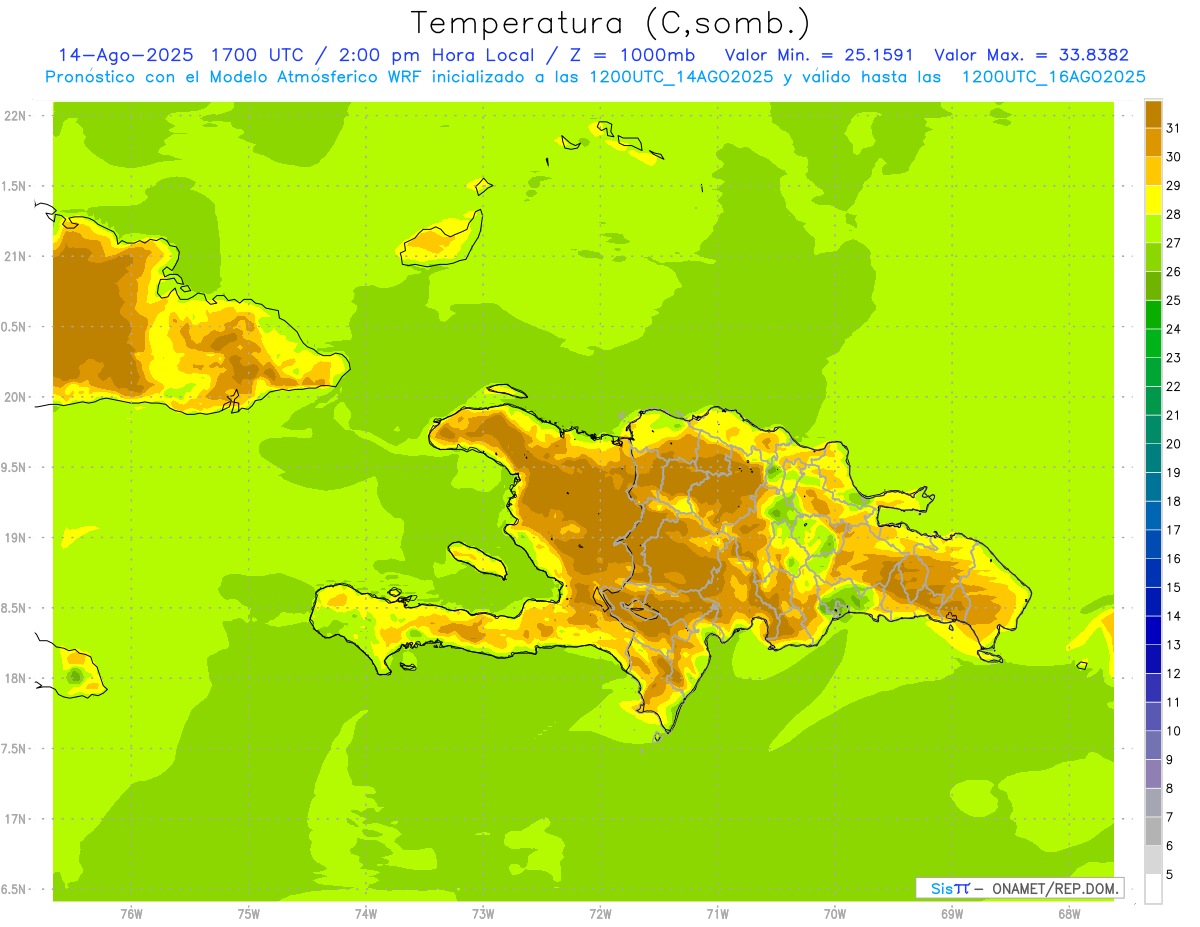
Task: Click the '21N' latitude axis label
Action: pos(15,257)
